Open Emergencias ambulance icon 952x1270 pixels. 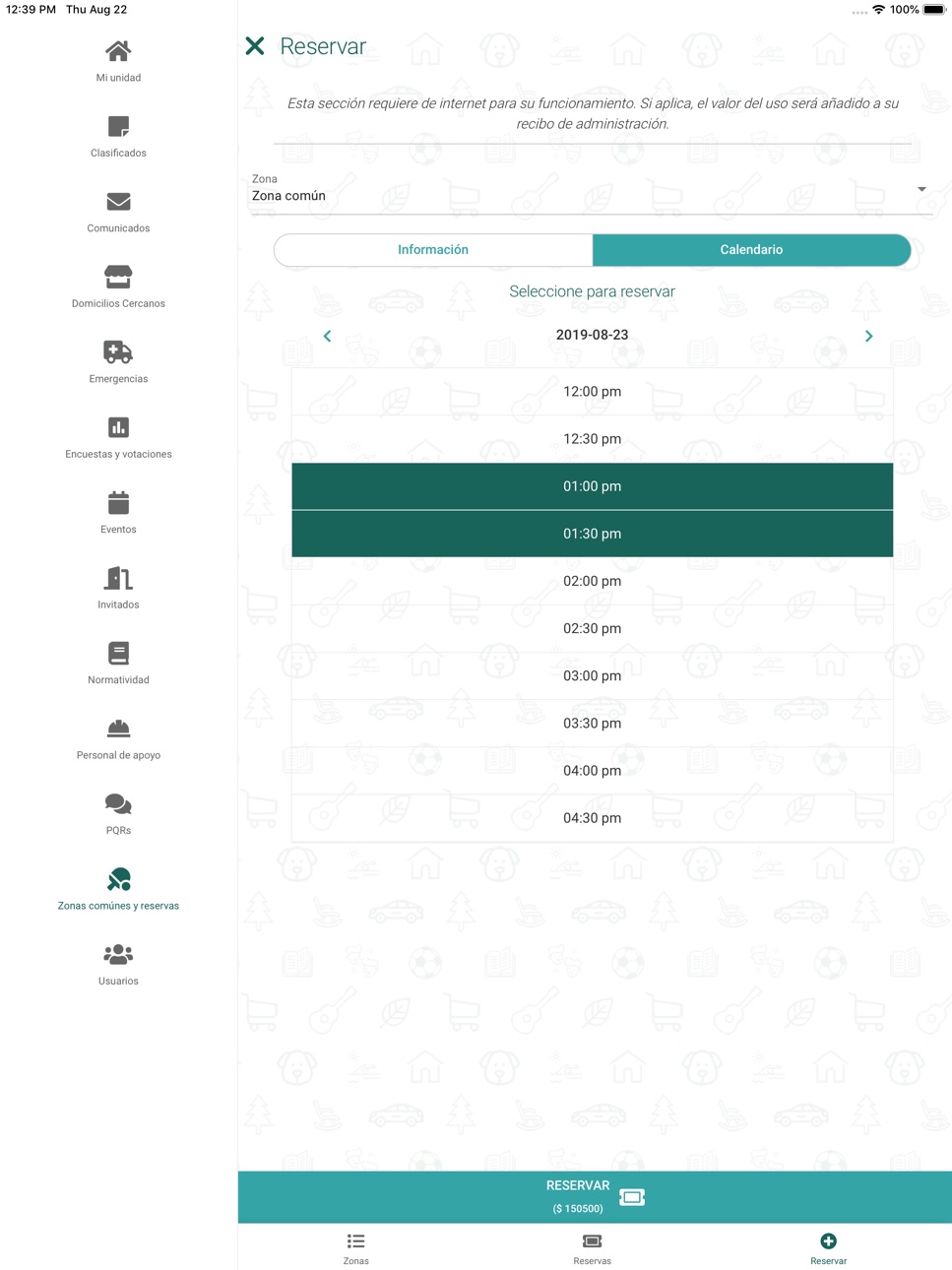[118, 351]
